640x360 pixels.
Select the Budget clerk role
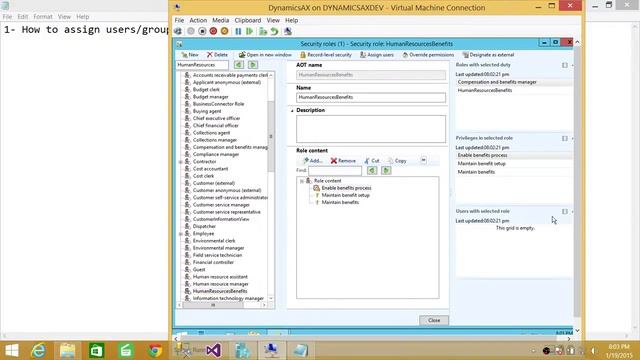206,90
